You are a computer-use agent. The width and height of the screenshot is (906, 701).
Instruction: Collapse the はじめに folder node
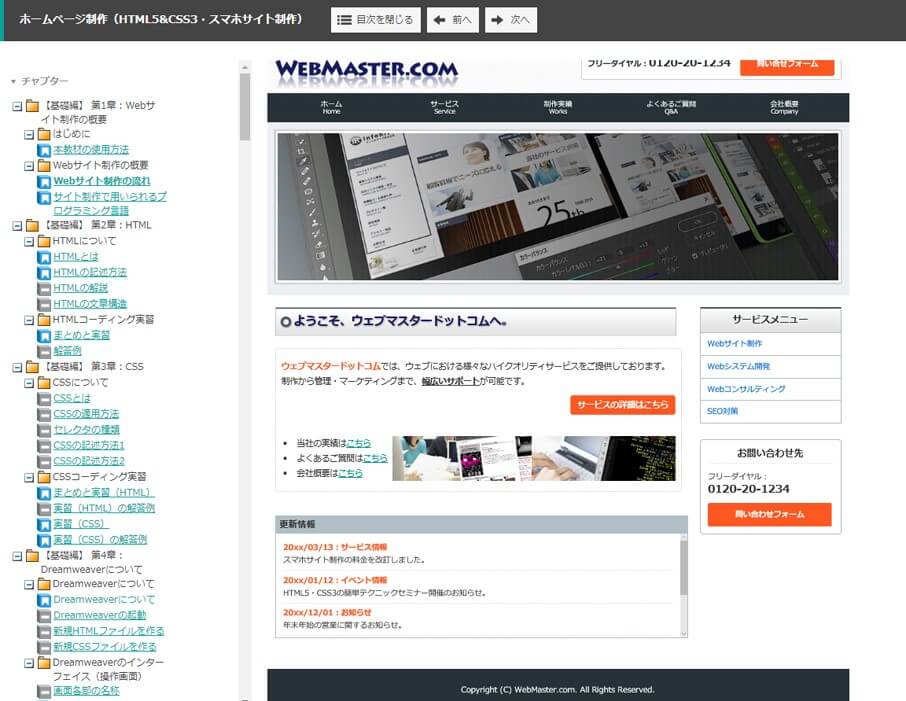[x=29, y=135]
